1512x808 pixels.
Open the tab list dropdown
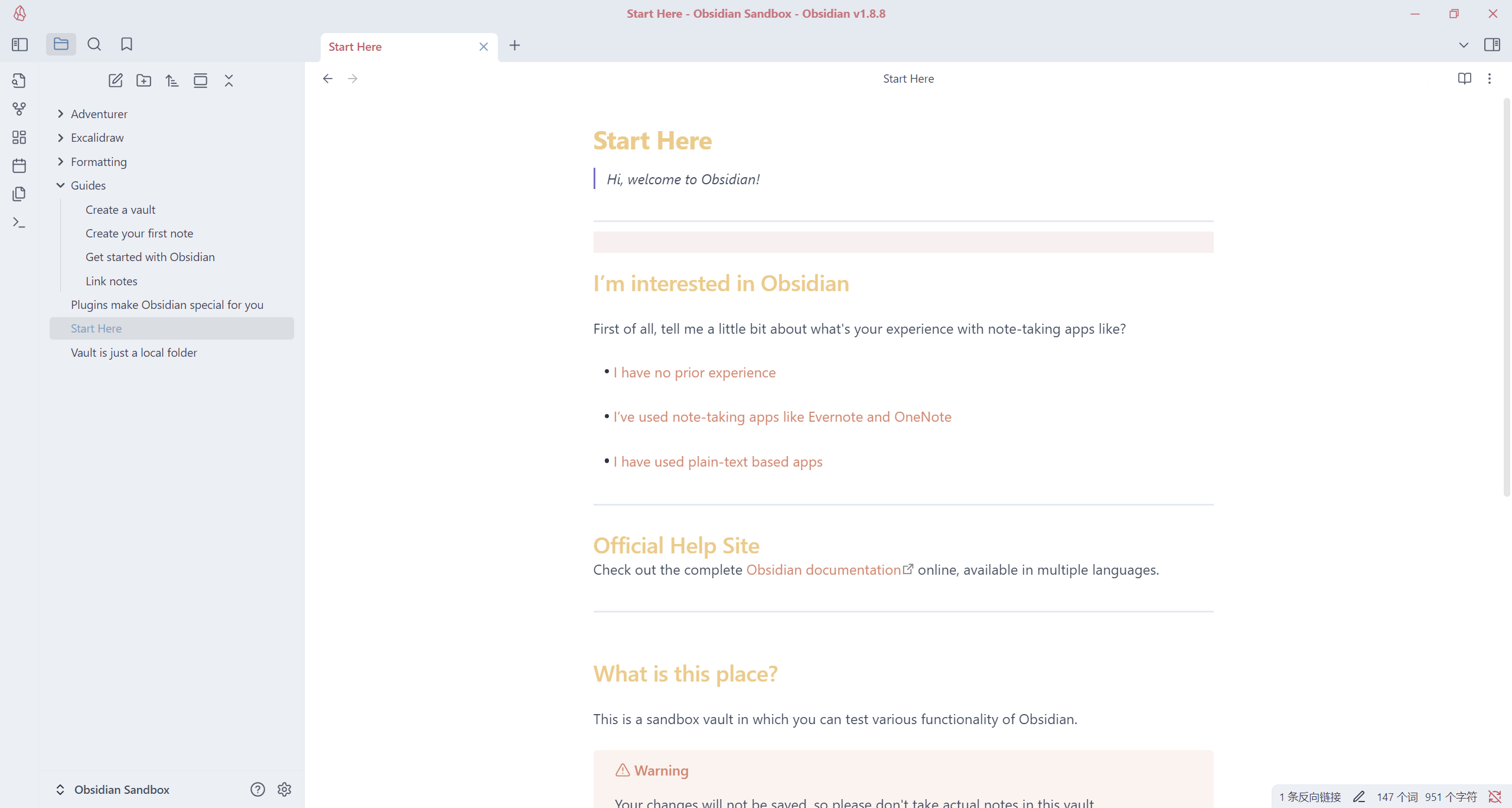[1464, 45]
